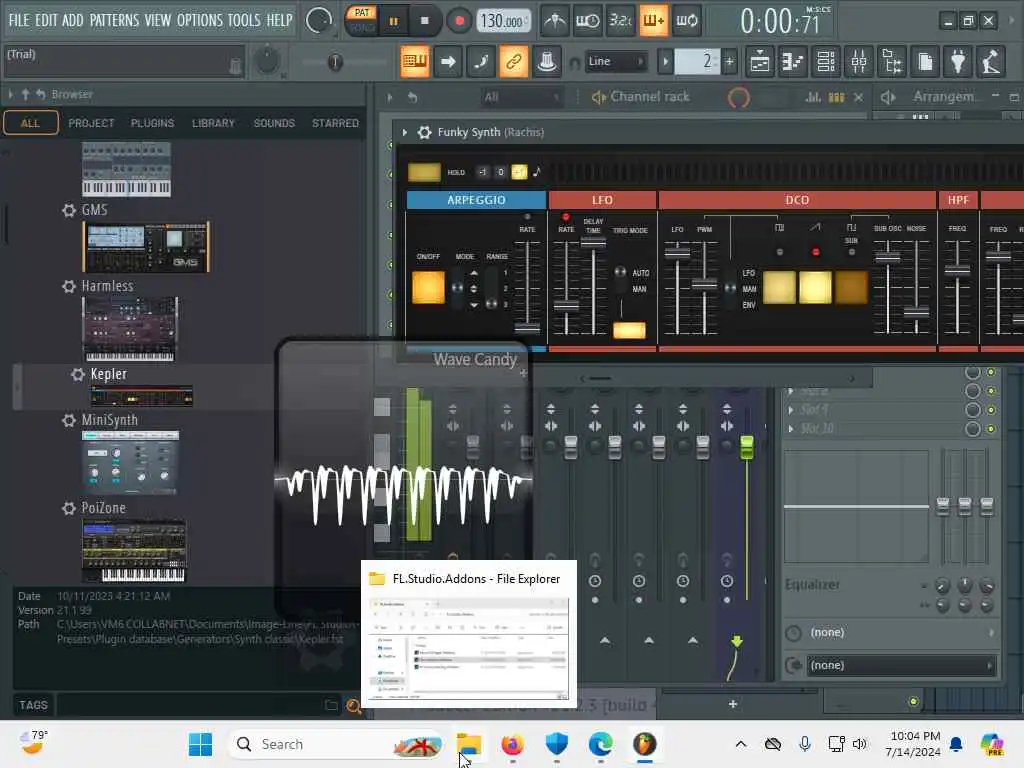Click the FL.Studio.Addons File Explorer preview

point(469,633)
